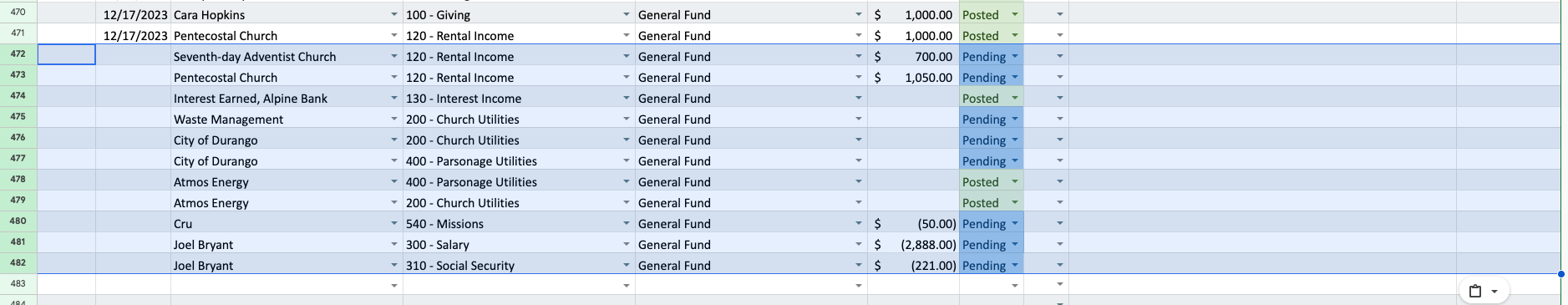
Task: Expand the Cru payee dropdown arrow
Action: (x=394, y=223)
